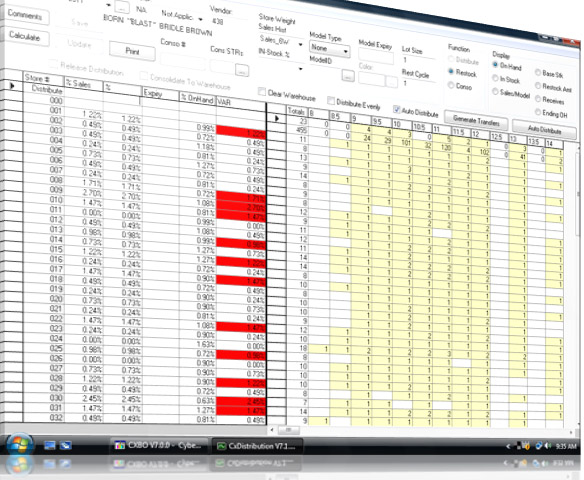The width and height of the screenshot is (584, 480).
Task: Select In Stock display option
Action: coord(495,78)
